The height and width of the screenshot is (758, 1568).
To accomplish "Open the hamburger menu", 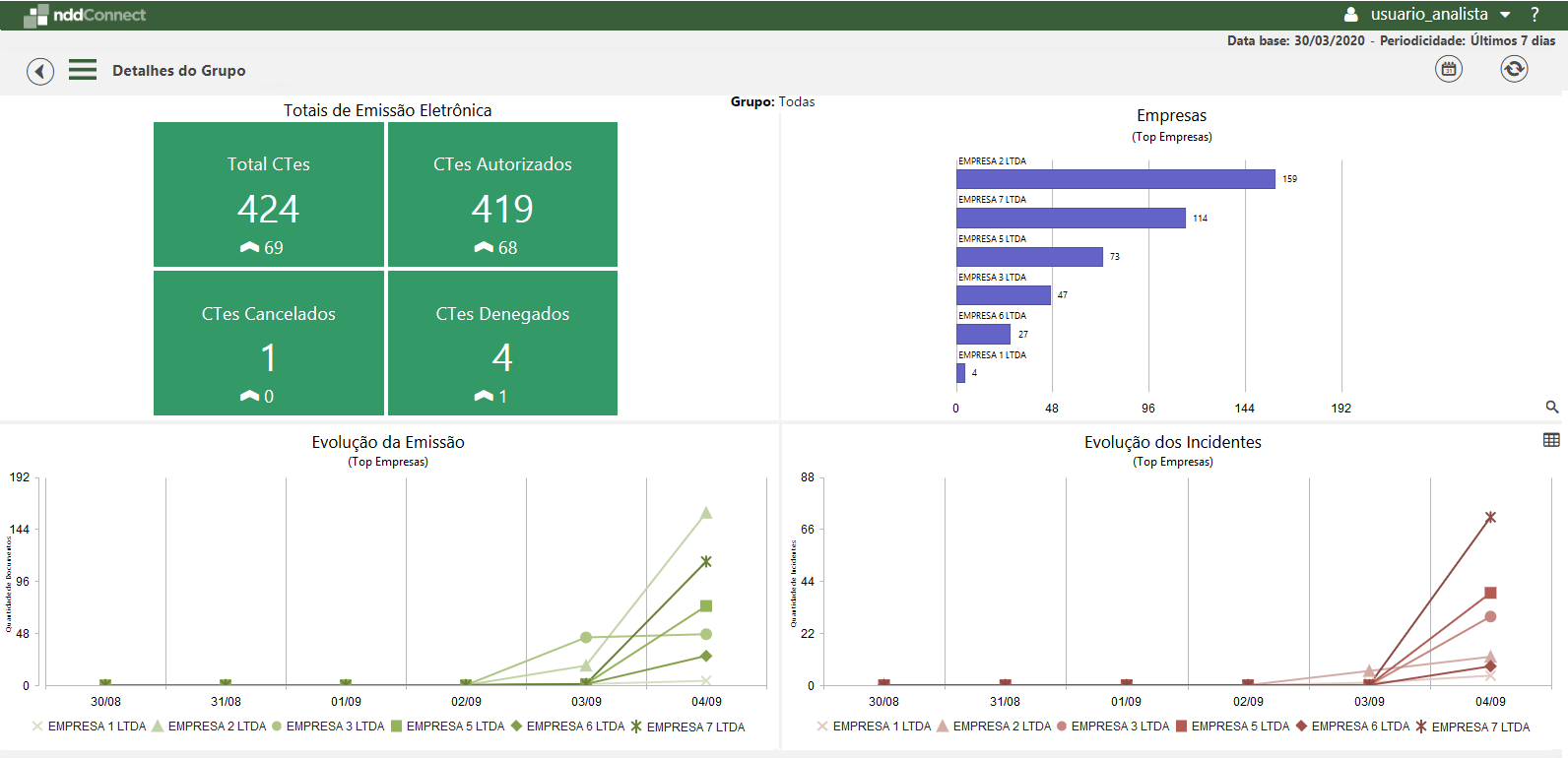I will (83, 70).
